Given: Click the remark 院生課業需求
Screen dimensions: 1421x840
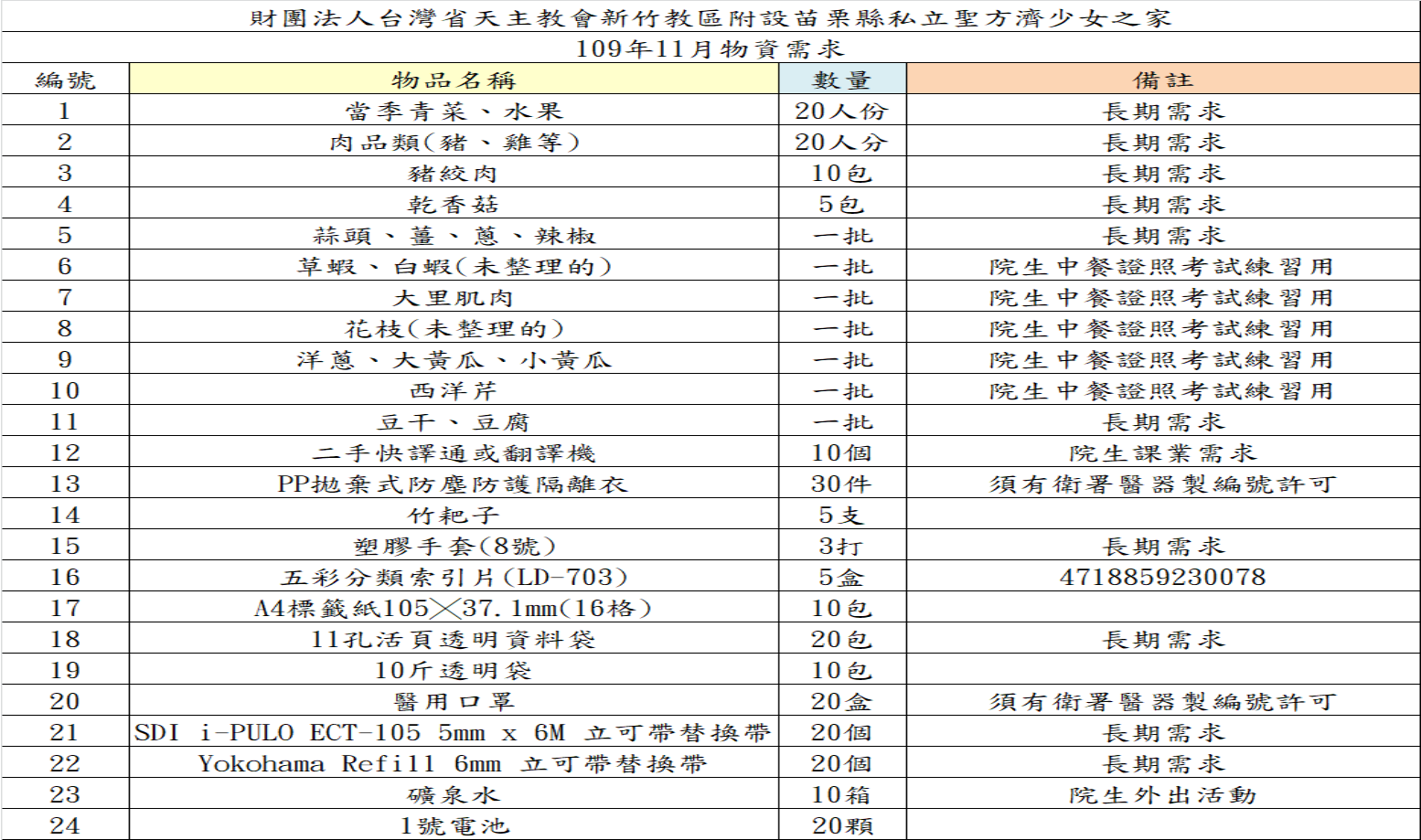Looking at the screenshot, I should tap(1163, 452).
